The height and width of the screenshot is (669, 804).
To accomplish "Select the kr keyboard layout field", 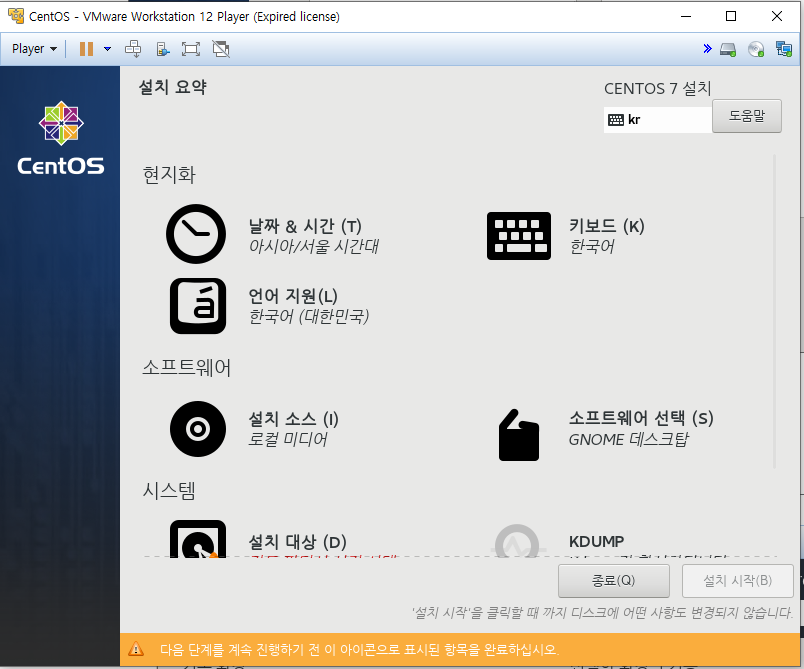I will (x=658, y=120).
